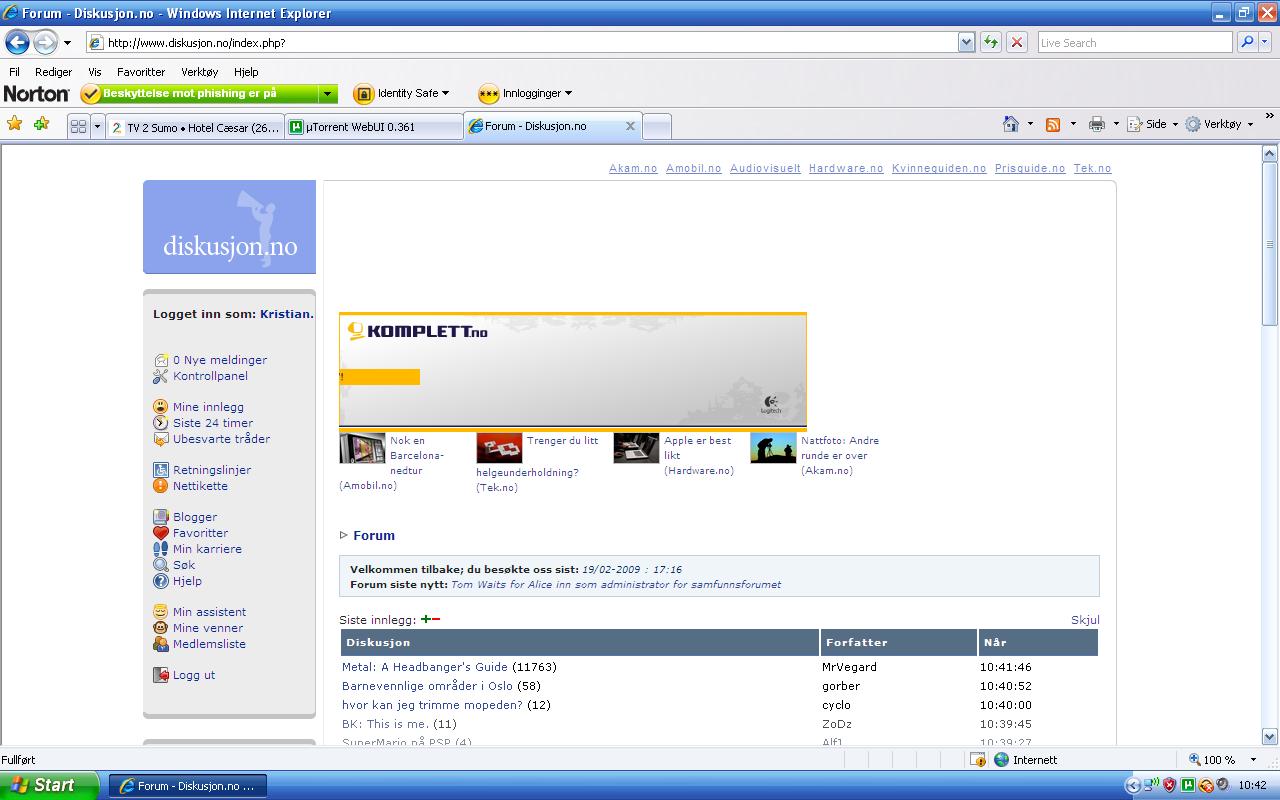Screen dimensions: 1280x800
Task: Click the vertical scrollbar down arrow
Action: [x=1270, y=737]
